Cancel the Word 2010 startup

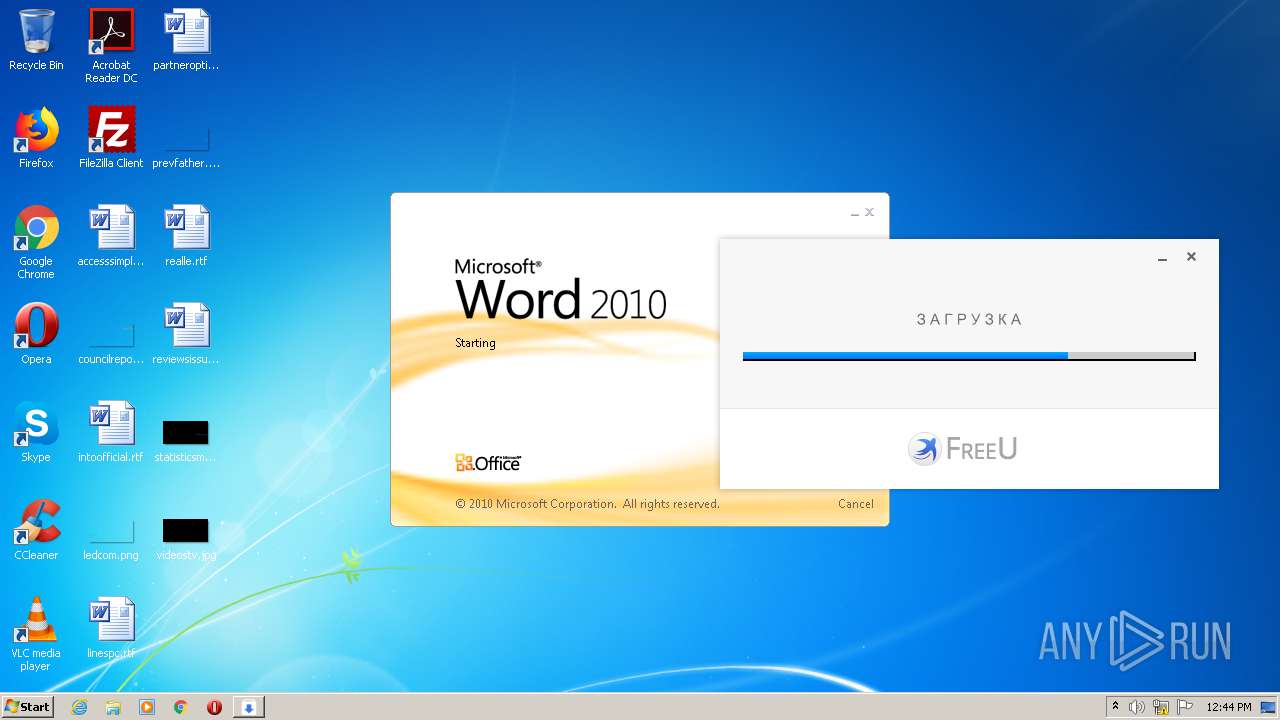[855, 504]
